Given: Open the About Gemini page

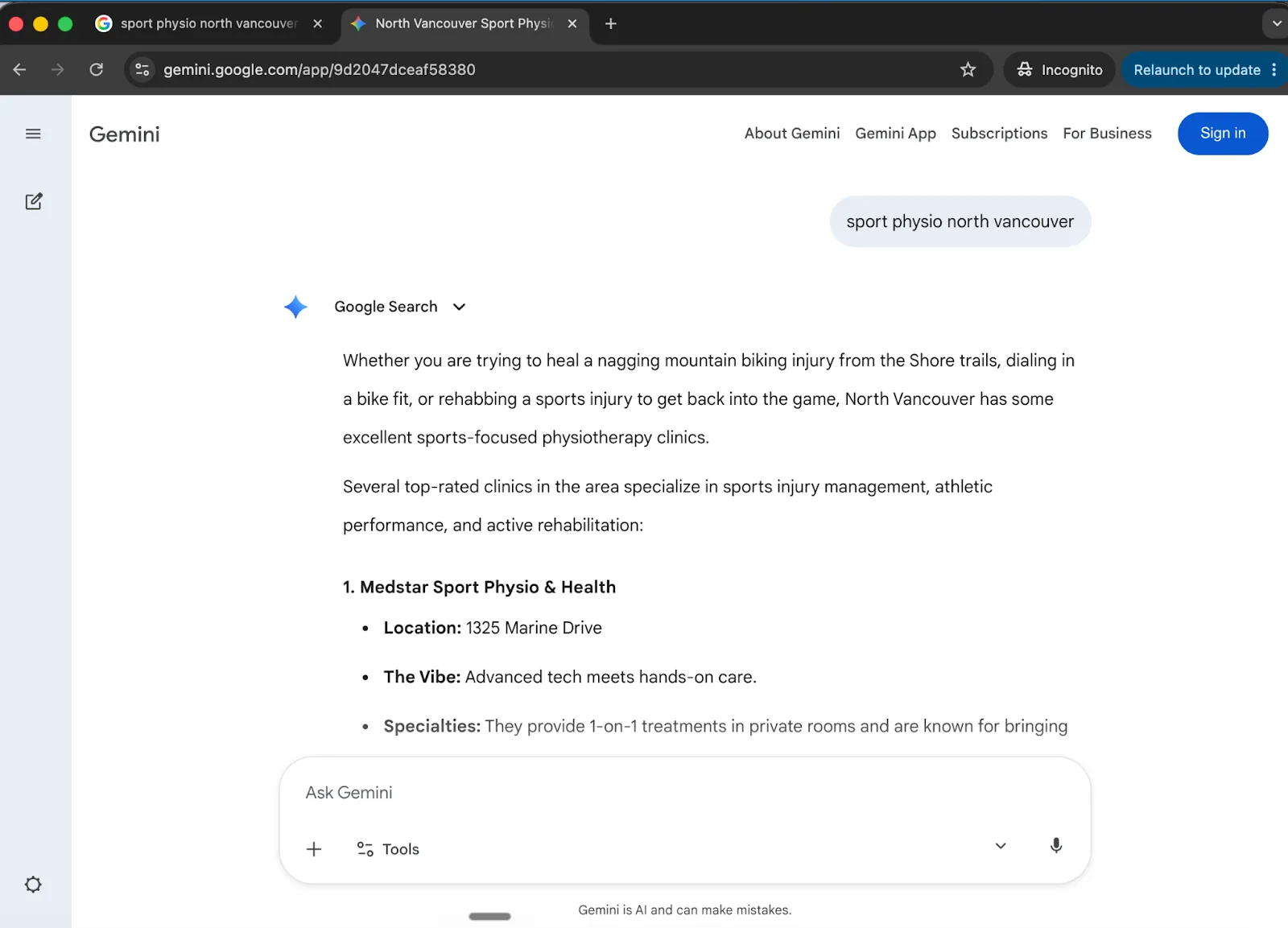Looking at the screenshot, I should coord(792,134).
